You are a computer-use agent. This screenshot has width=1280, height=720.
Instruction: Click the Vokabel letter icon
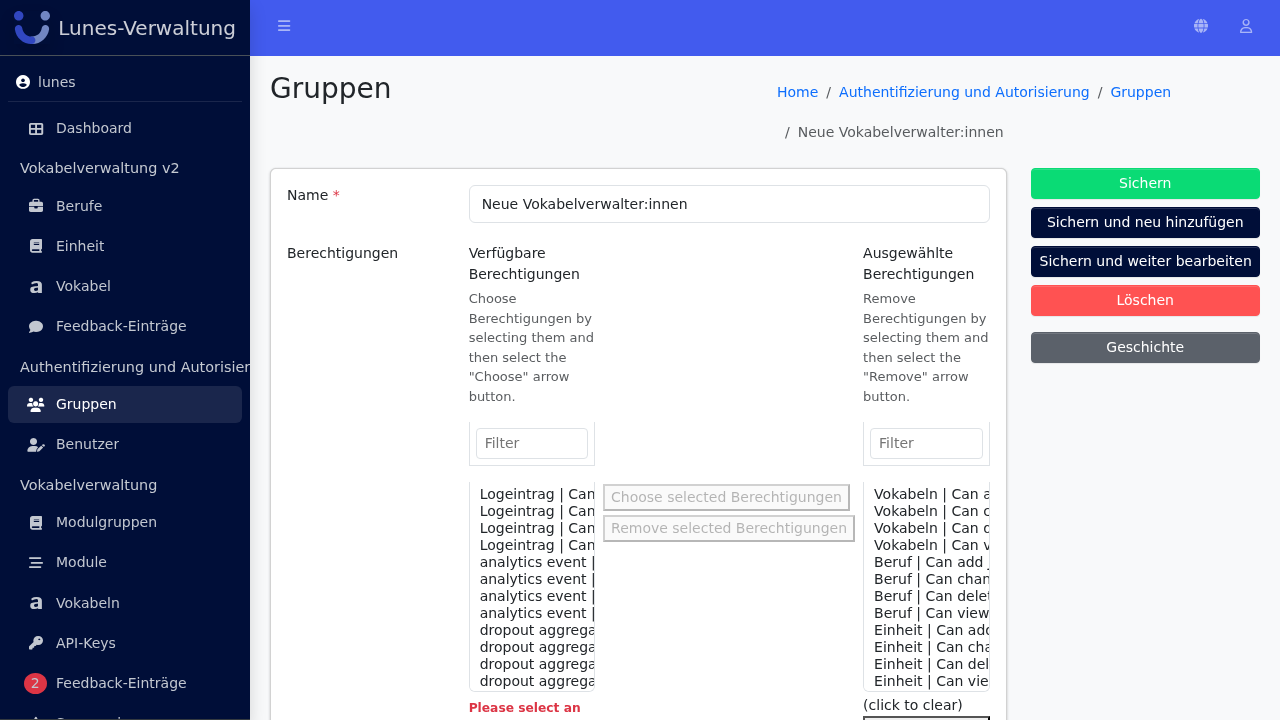tap(36, 287)
